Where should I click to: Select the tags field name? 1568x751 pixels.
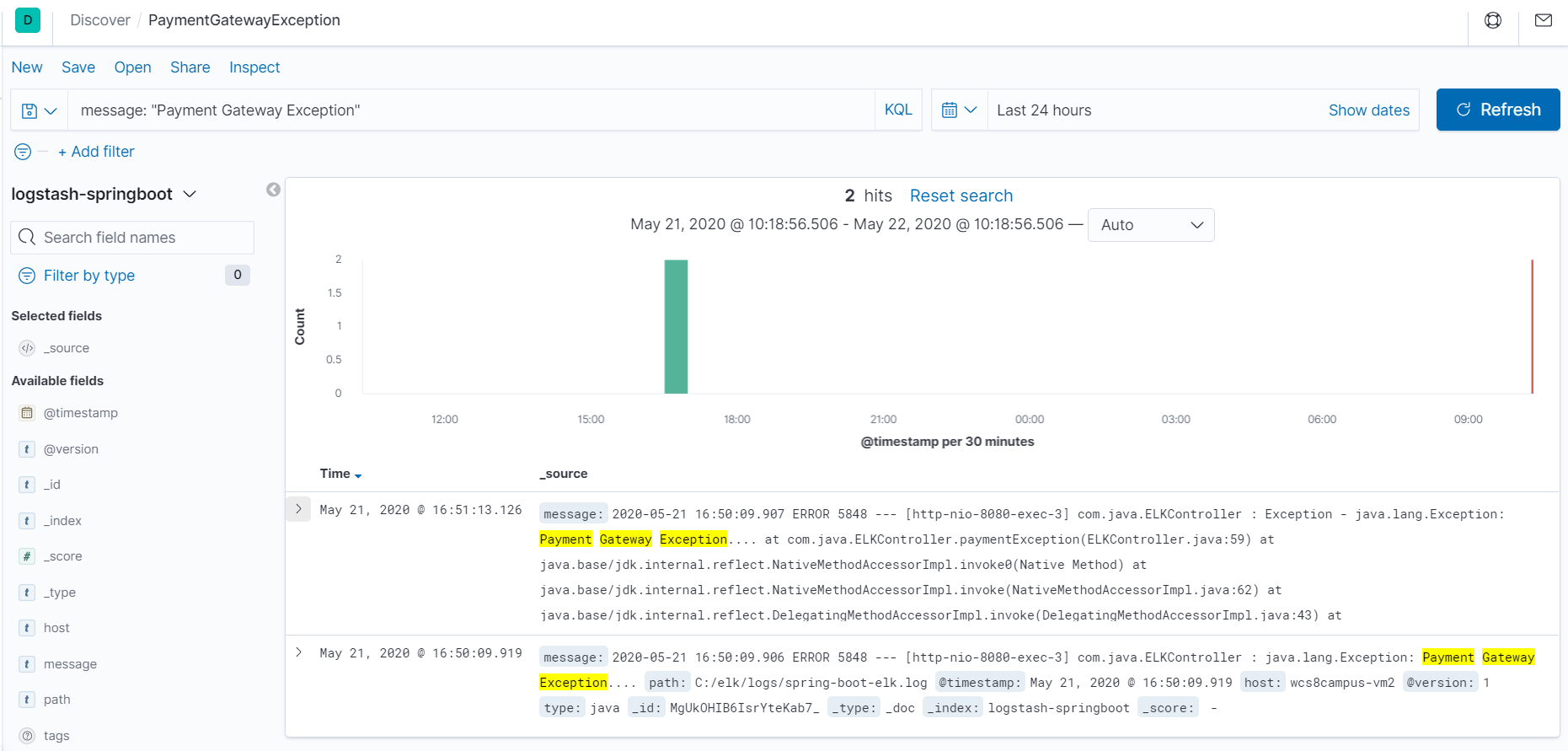coord(56,736)
